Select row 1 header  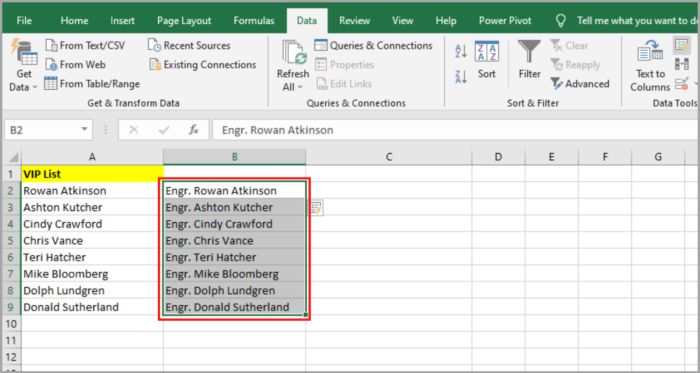coord(12,174)
